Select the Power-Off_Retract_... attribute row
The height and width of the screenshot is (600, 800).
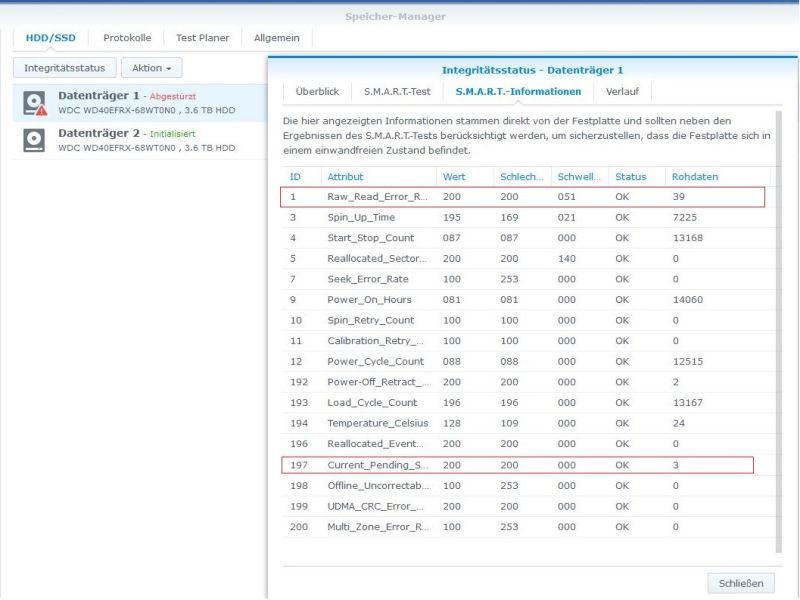tap(527, 382)
